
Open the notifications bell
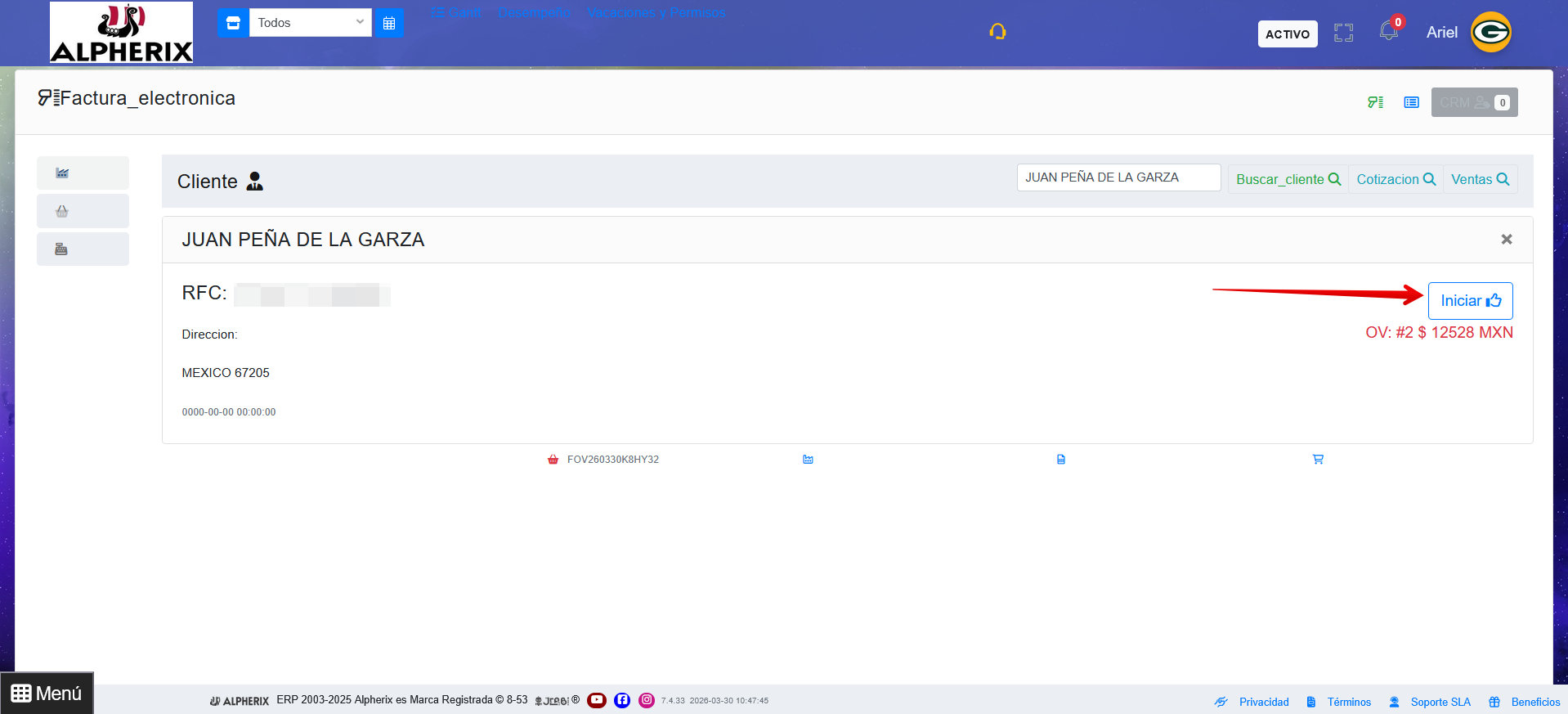pyautogui.click(x=1388, y=32)
